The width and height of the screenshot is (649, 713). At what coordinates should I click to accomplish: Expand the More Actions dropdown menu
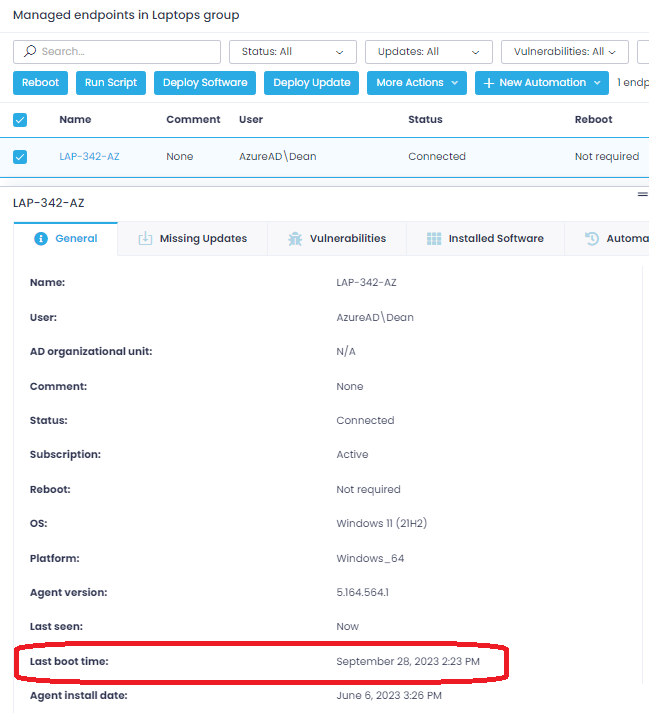point(416,83)
